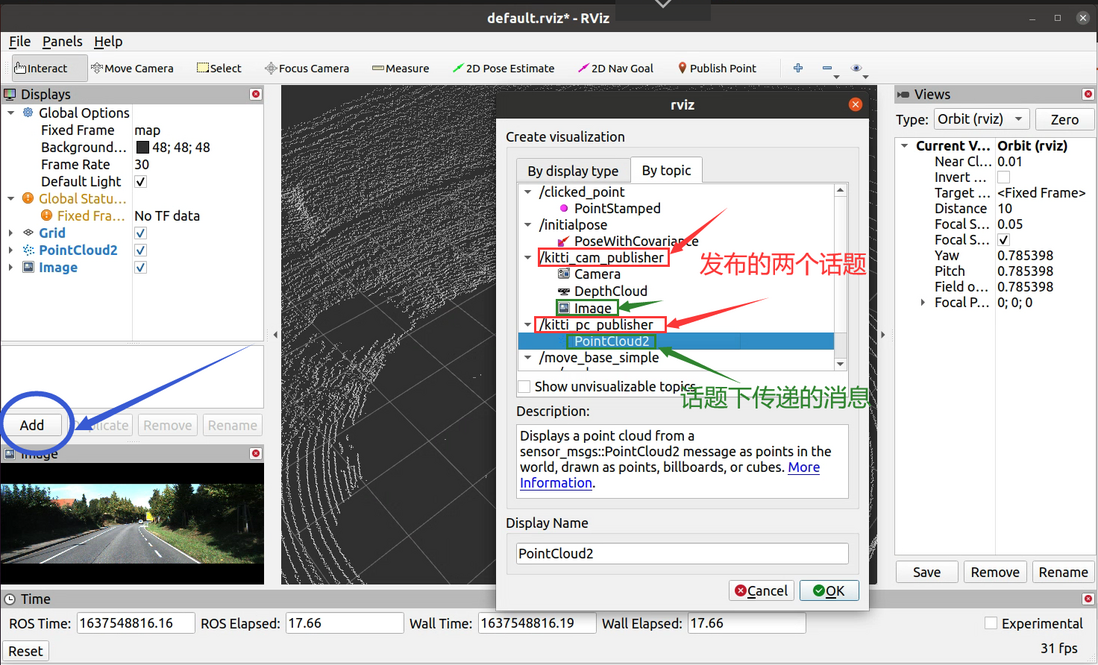
Task: Collapse the /kitti_pc_publisher topic
Action: coord(528,325)
